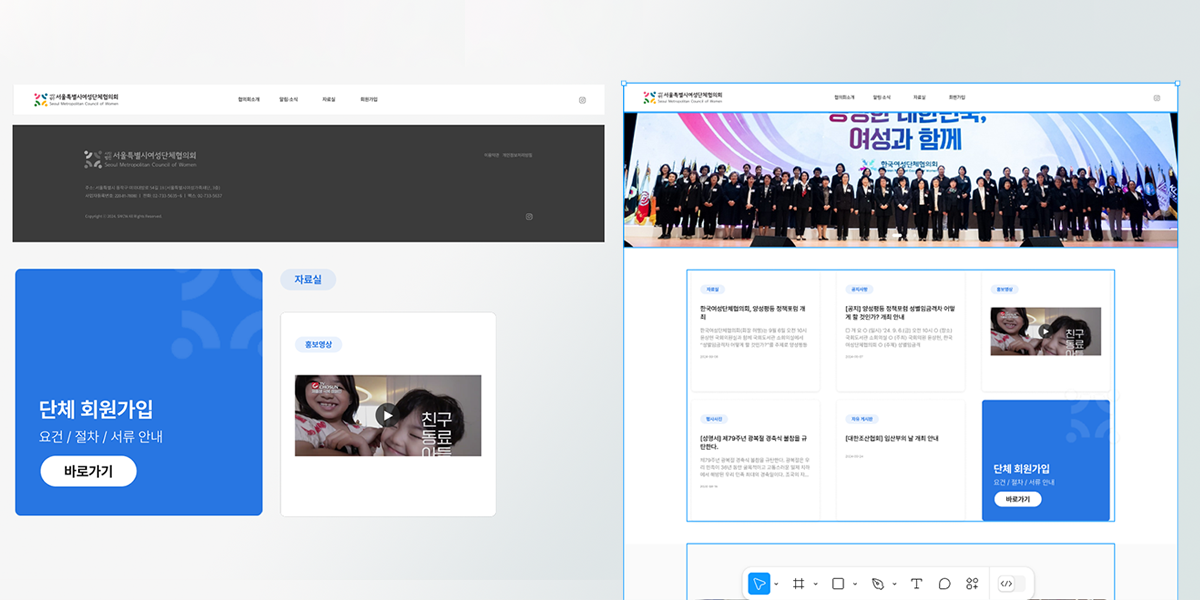Expand the Move tool options arrow
Image resolution: width=1200 pixels, height=600 pixels.
click(x=776, y=584)
